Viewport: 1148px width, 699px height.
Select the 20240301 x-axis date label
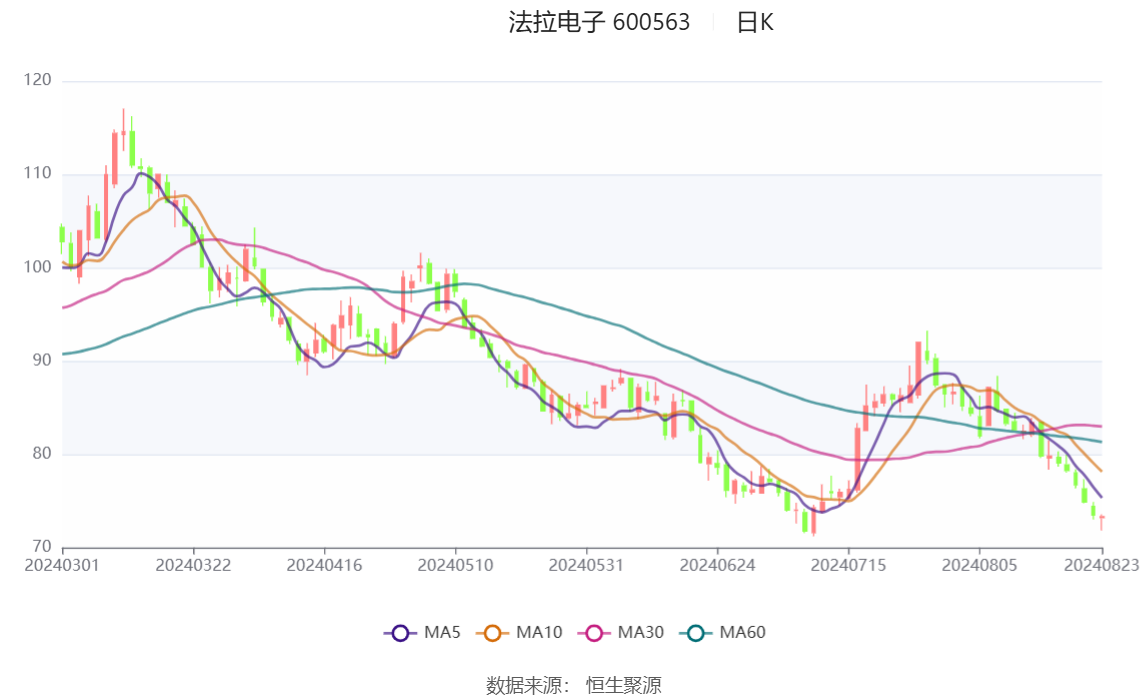(x=62, y=566)
